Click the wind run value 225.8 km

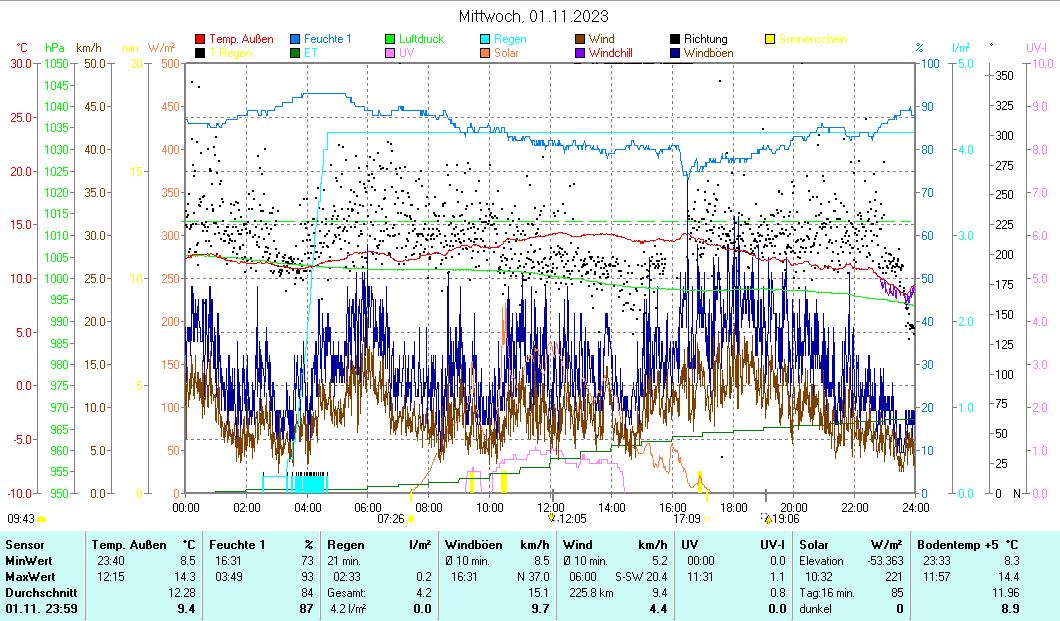tap(592, 593)
